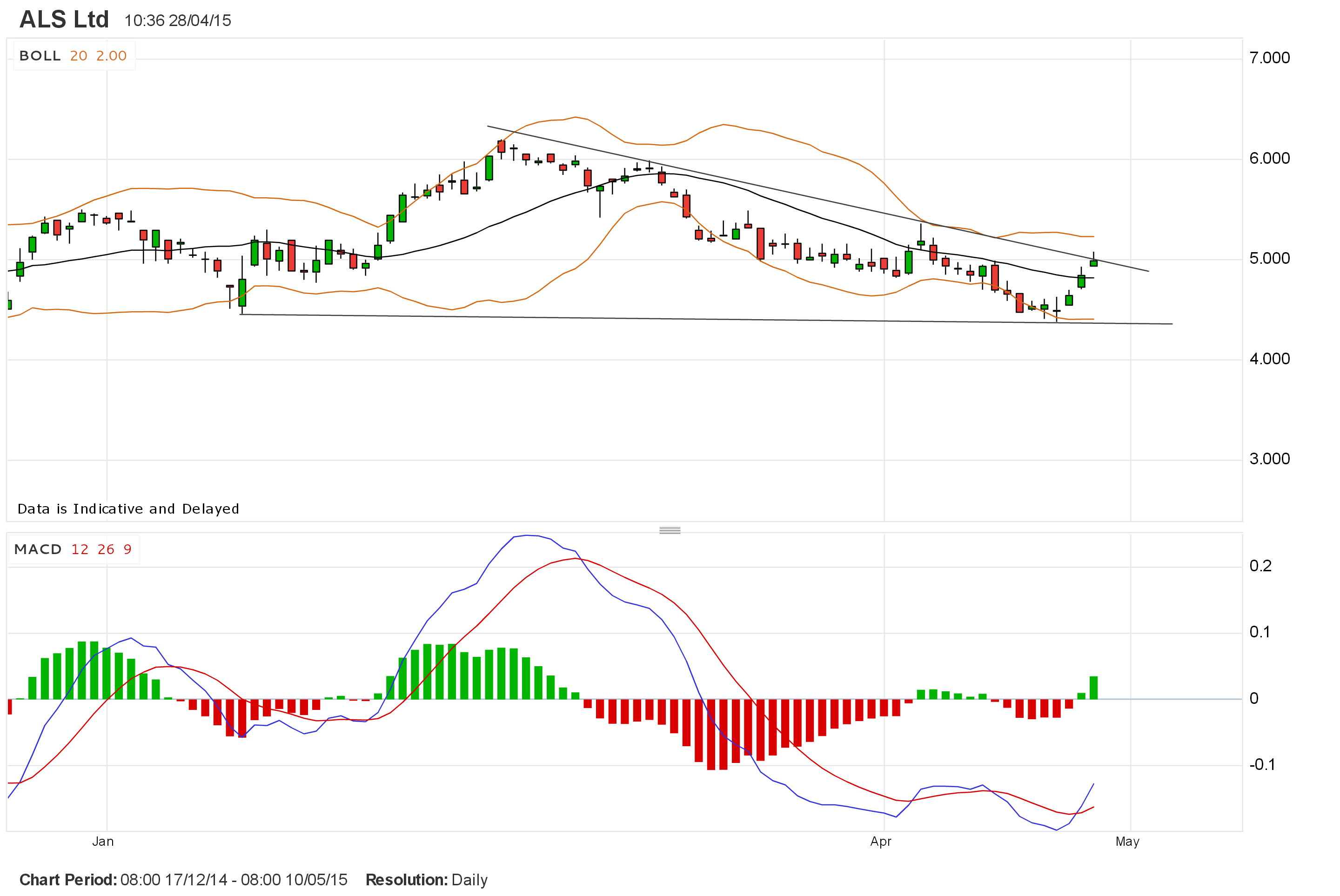1340x896 pixels.
Task: Click the ALS Ltd chart title
Action: pos(64,20)
